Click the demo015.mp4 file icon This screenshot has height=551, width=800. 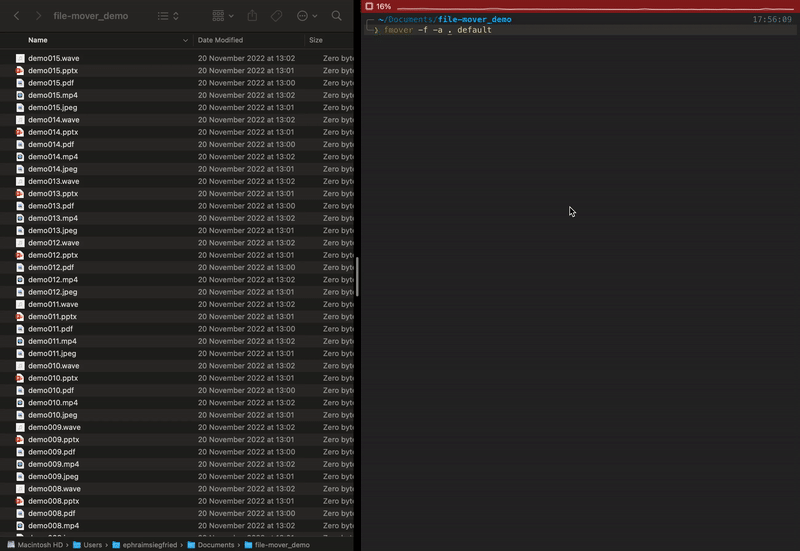tap(20, 95)
